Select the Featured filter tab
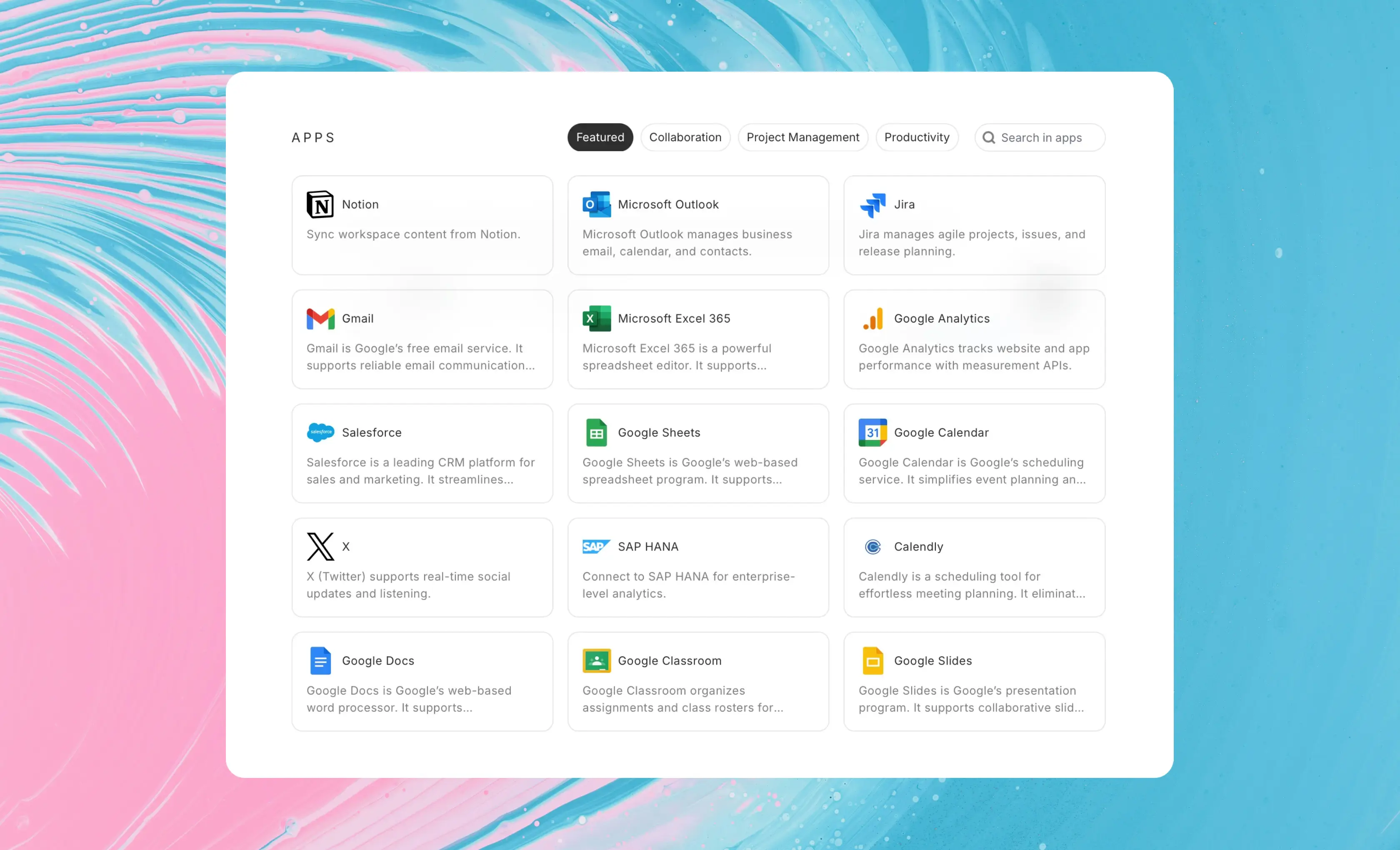This screenshot has width=1400, height=850. [x=600, y=137]
